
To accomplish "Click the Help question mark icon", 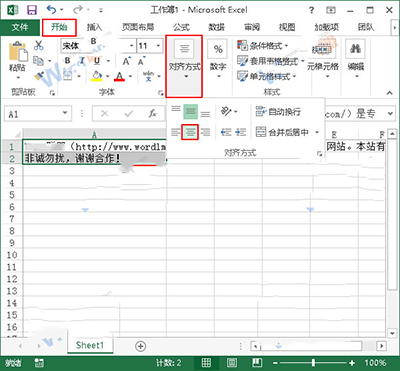I will click(311, 10).
